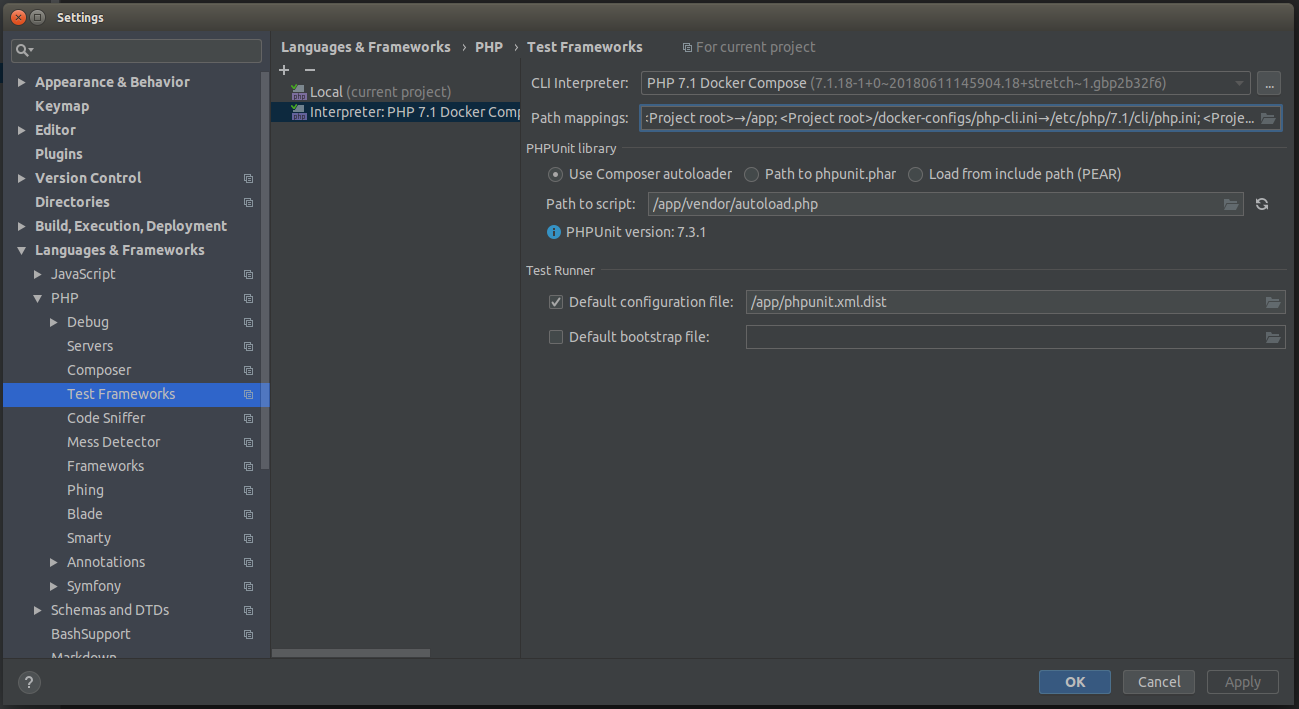Open the CLI Interpreter dropdown

(x=1240, y=83)
